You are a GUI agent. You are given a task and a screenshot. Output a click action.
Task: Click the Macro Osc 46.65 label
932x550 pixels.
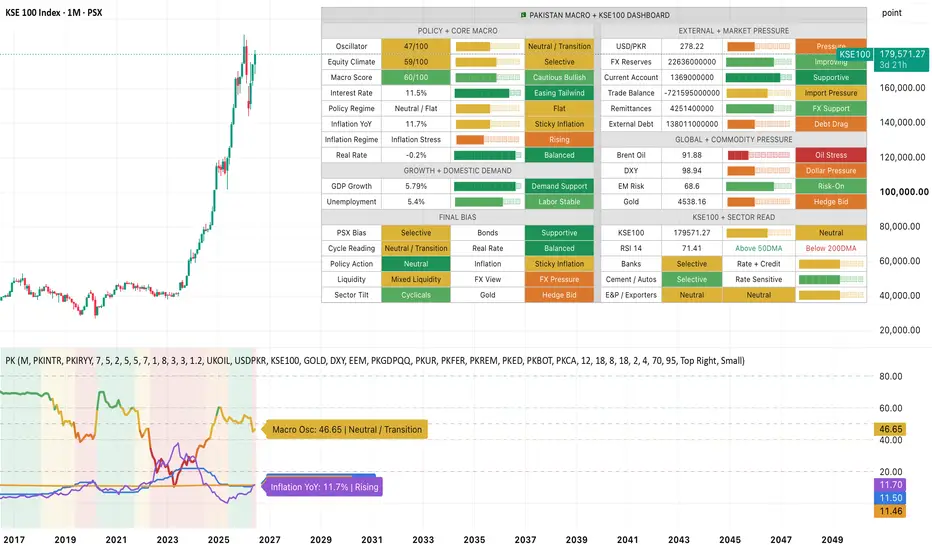pyautogui.click(x=347, y=429)
